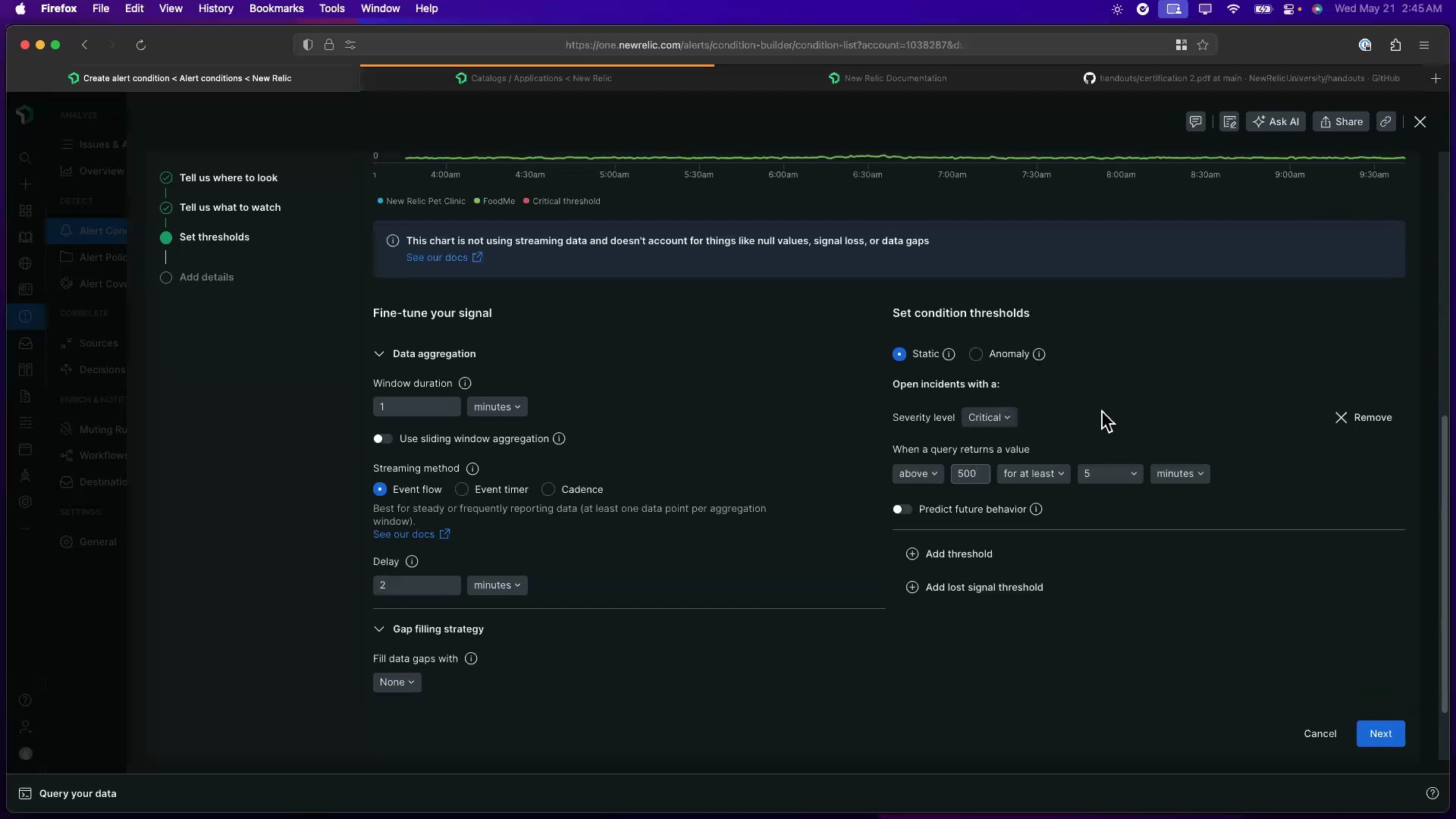The width and height of the screenshot is (1456, 819).
Task: Open the Firefox extensions puzzle icon
Action: click(1395, 45)
